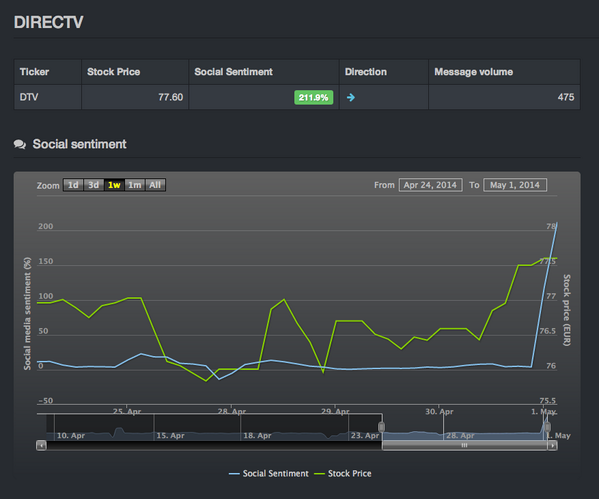Click the Stock Price column header
Image resolution: width=599 pixels, height=499 pixels.
tap(135, 72)
